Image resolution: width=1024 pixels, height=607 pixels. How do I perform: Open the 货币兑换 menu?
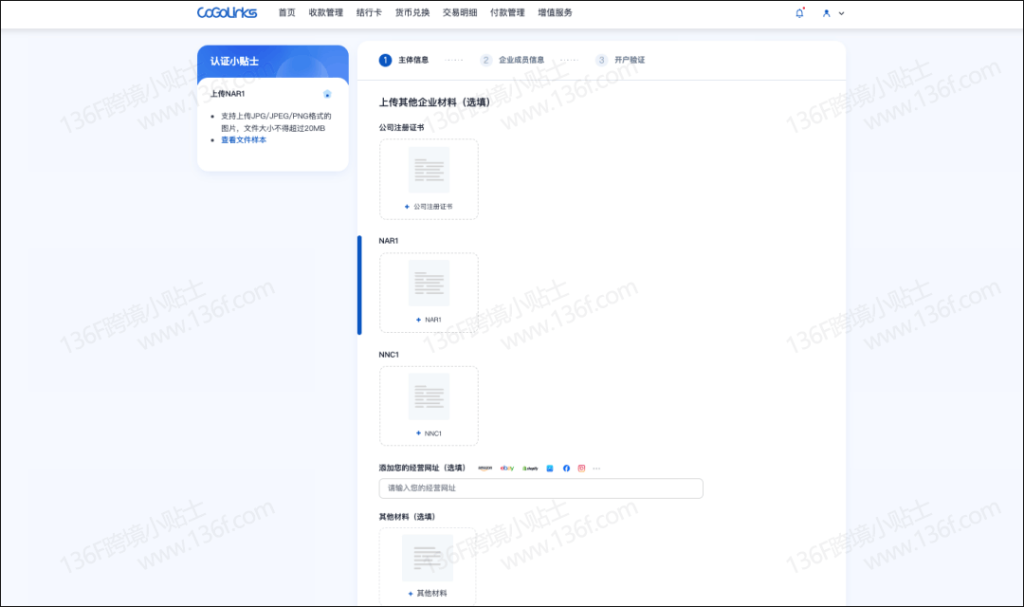coord(412,12)
